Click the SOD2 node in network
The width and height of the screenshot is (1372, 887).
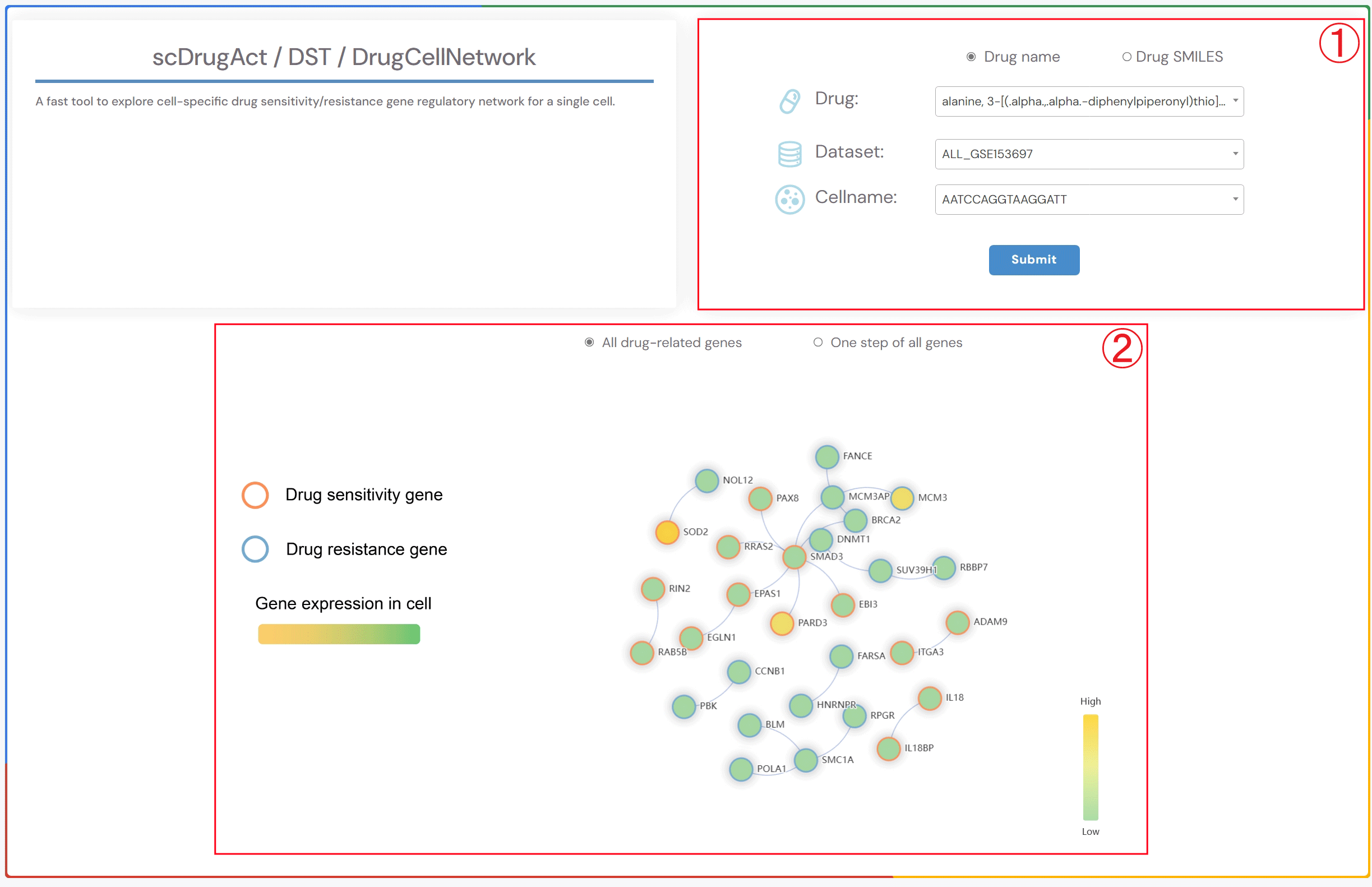(667, 532)
